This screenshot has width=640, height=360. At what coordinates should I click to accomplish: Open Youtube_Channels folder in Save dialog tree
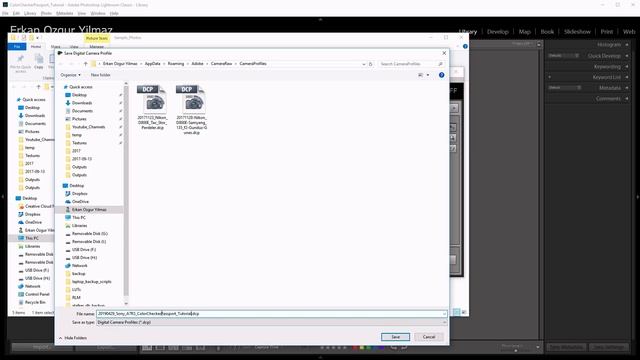click(x=88, y=127)
